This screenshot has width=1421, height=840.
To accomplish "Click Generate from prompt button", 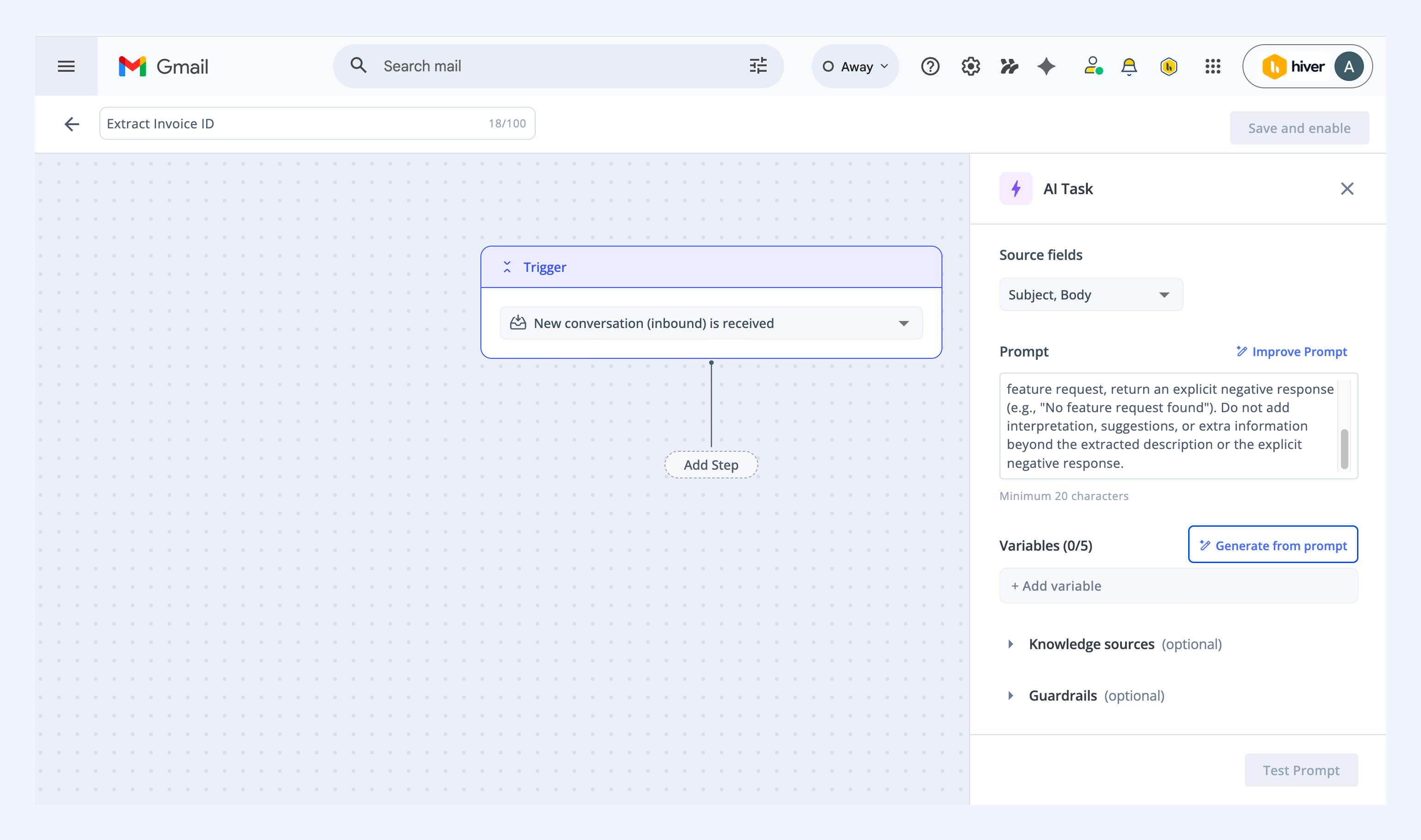I will point(1273,545).
